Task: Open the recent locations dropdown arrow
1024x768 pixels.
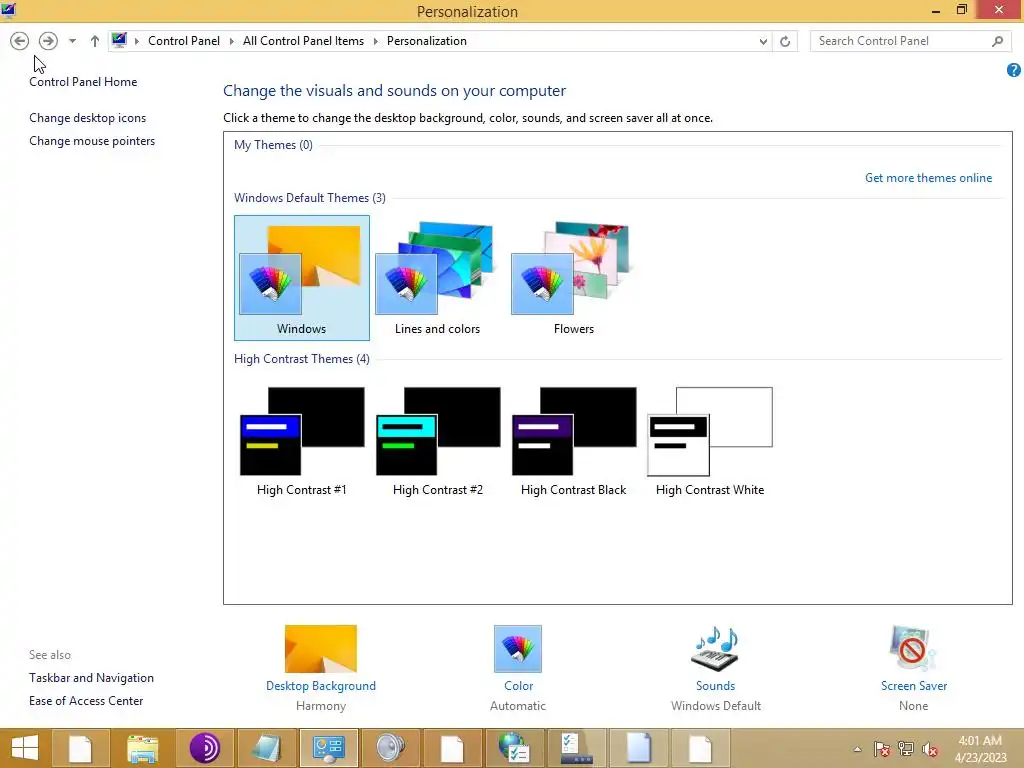Action: pos(72,40)
